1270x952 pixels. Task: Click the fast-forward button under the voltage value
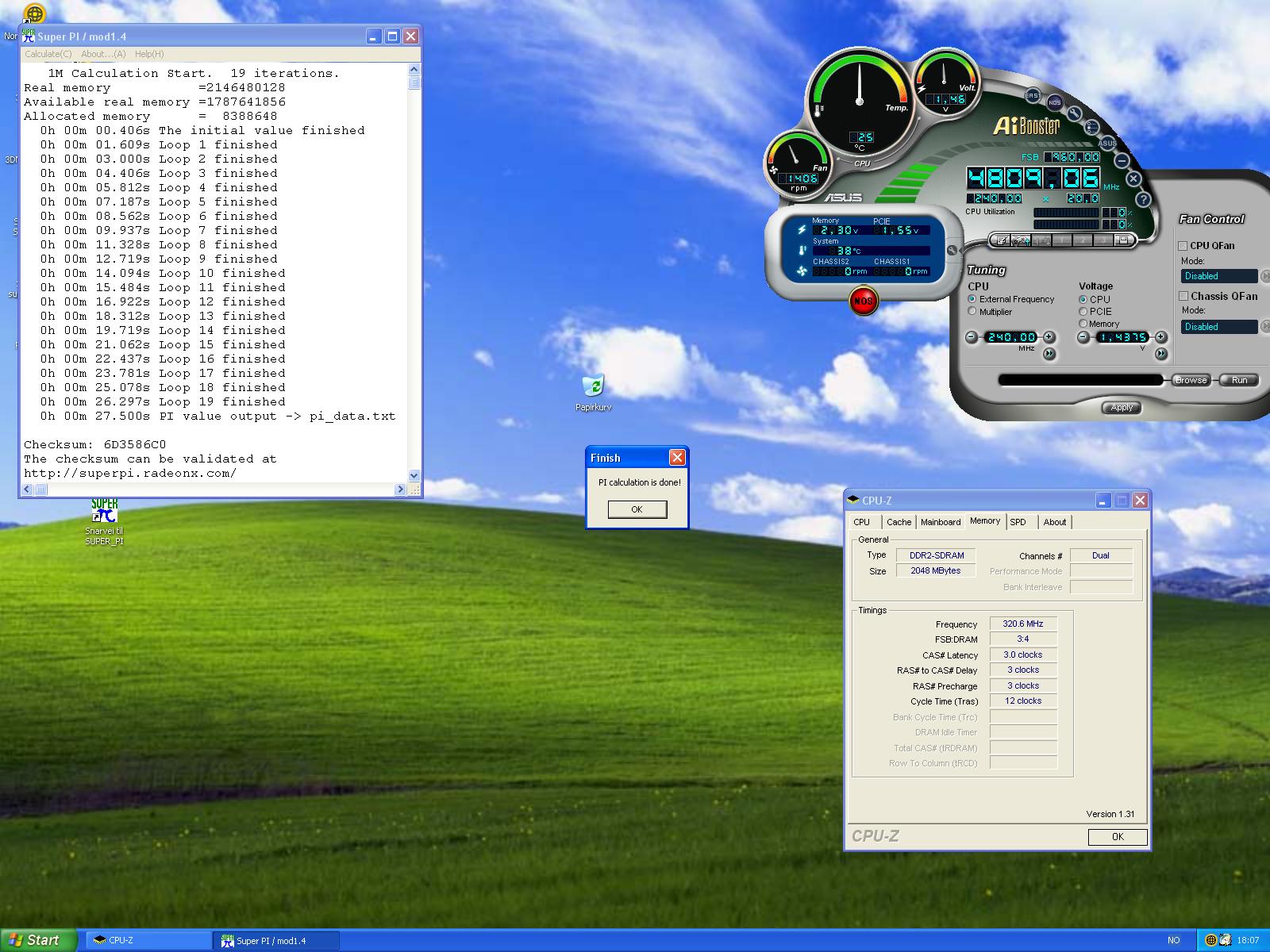(1160, 353)
